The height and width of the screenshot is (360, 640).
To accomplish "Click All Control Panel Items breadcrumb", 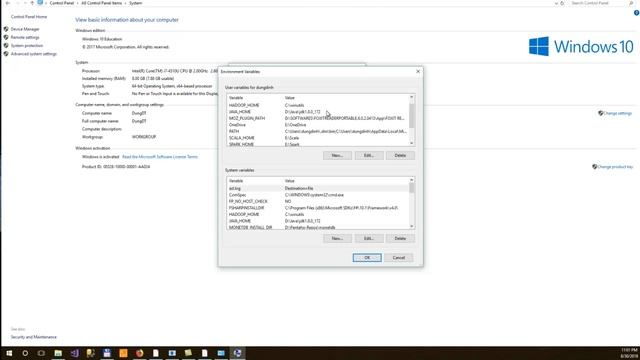I will (101, 3).
